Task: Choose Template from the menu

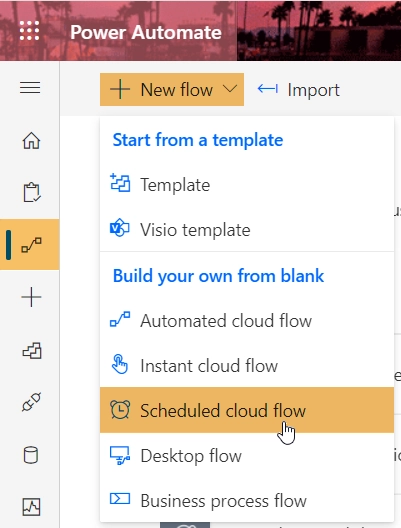Action: click(x=247, y=185)
